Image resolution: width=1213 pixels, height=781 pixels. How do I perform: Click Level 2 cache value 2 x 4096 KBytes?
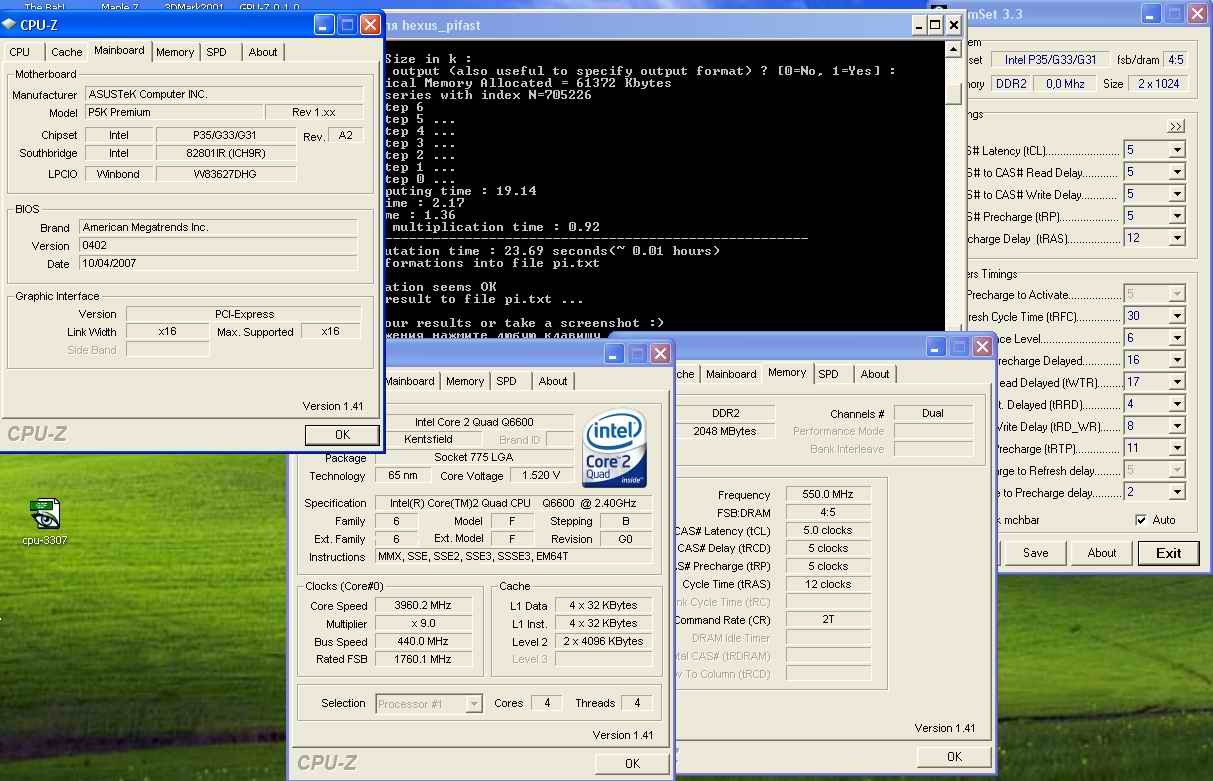[604, 642]
